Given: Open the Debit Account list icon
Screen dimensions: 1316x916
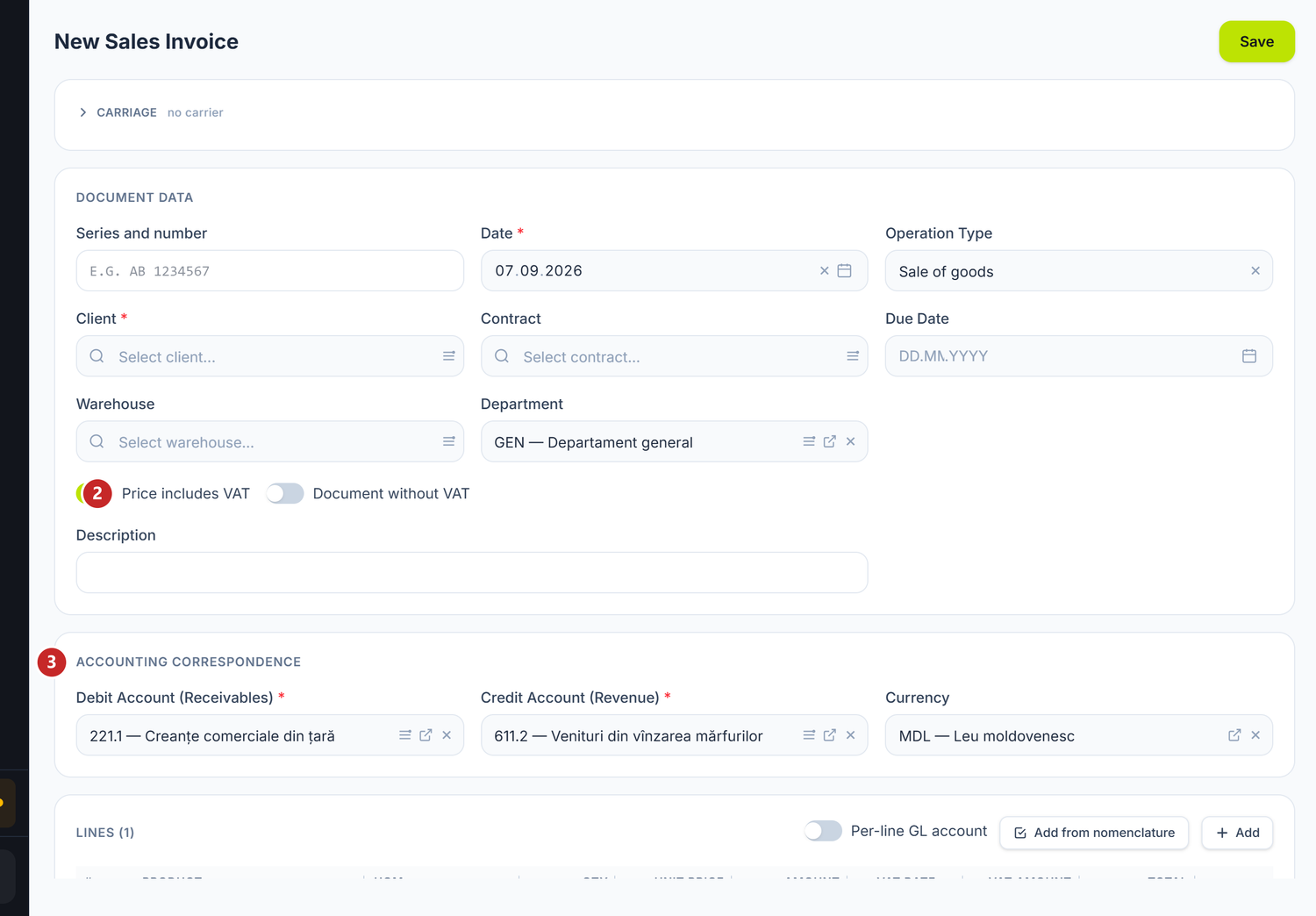Looking at the screenshot, I should tap(405, 735).
